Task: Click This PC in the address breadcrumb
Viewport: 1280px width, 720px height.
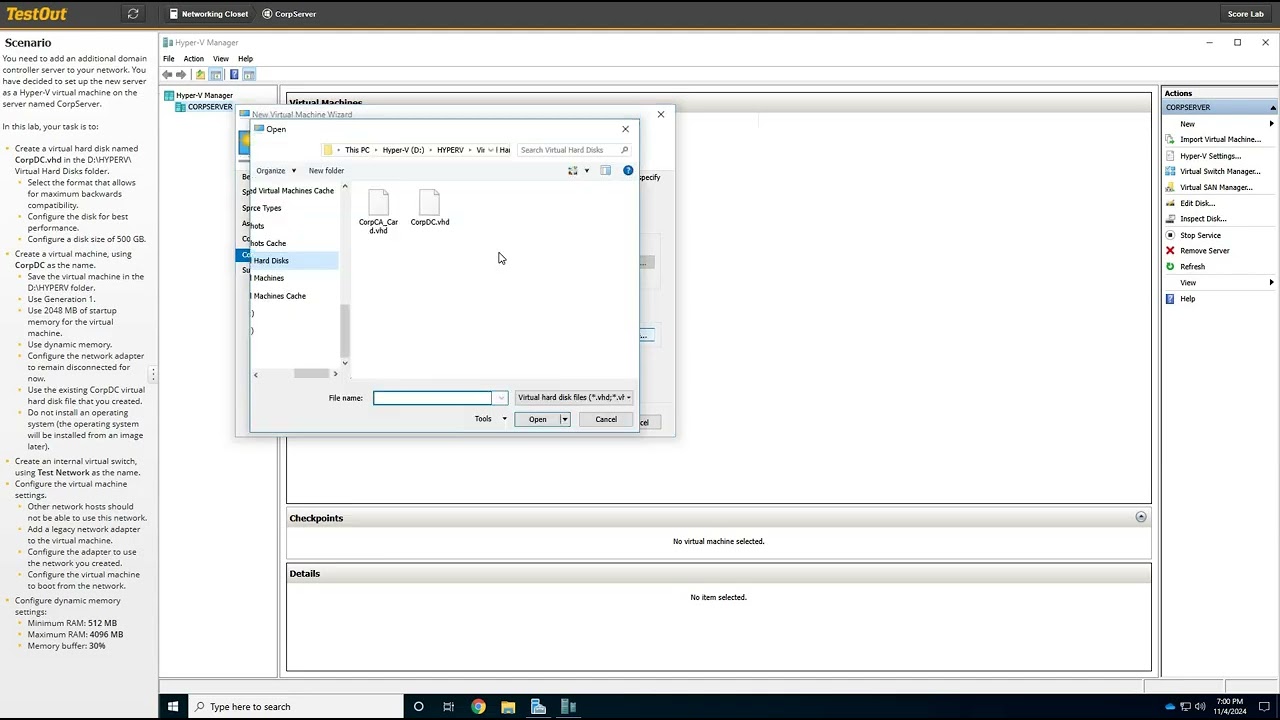Action: (x=357, y=150)
